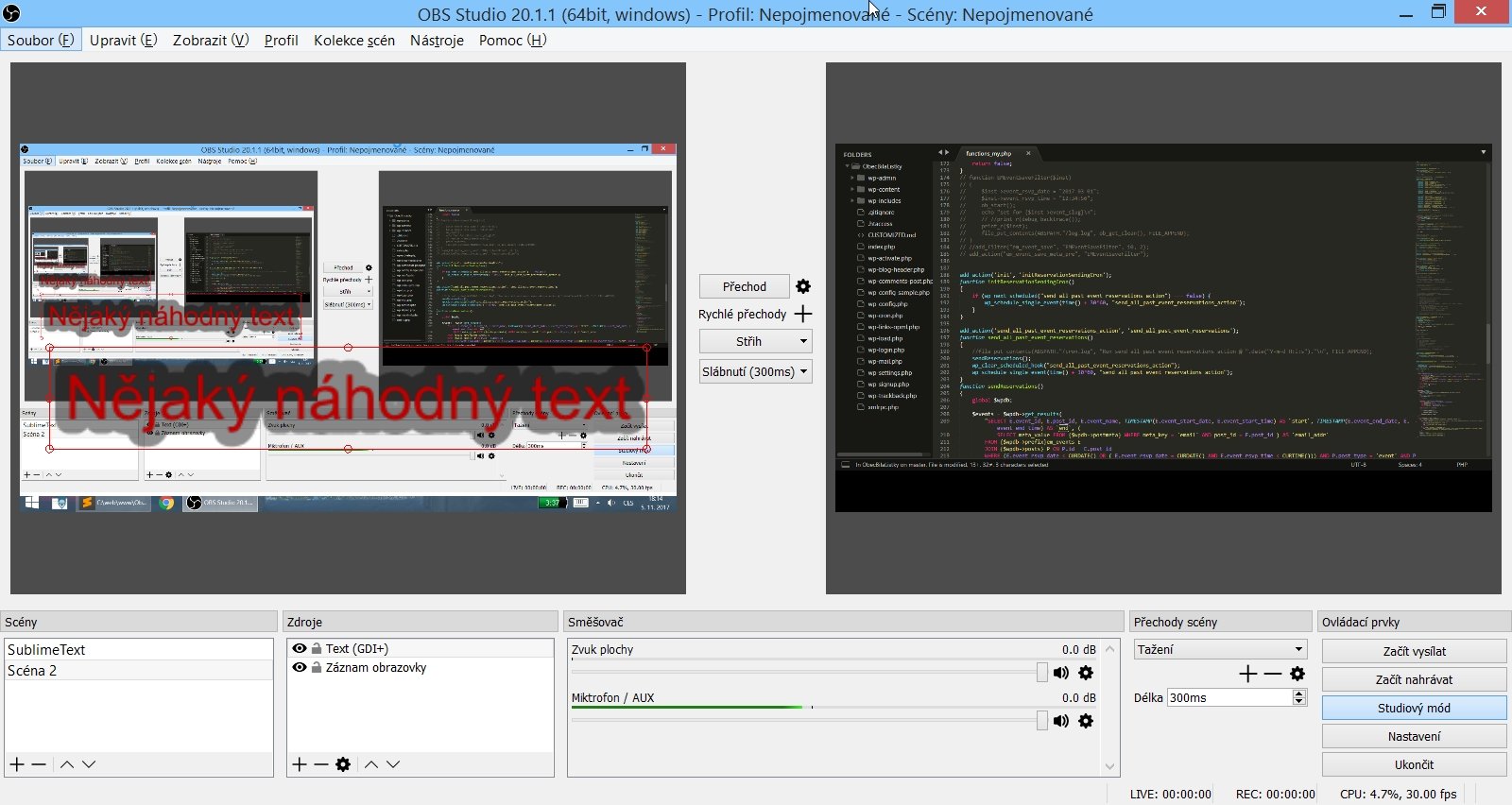Click Začít vysílat button
The image size is (1512, 805).
pos(1414,651)
